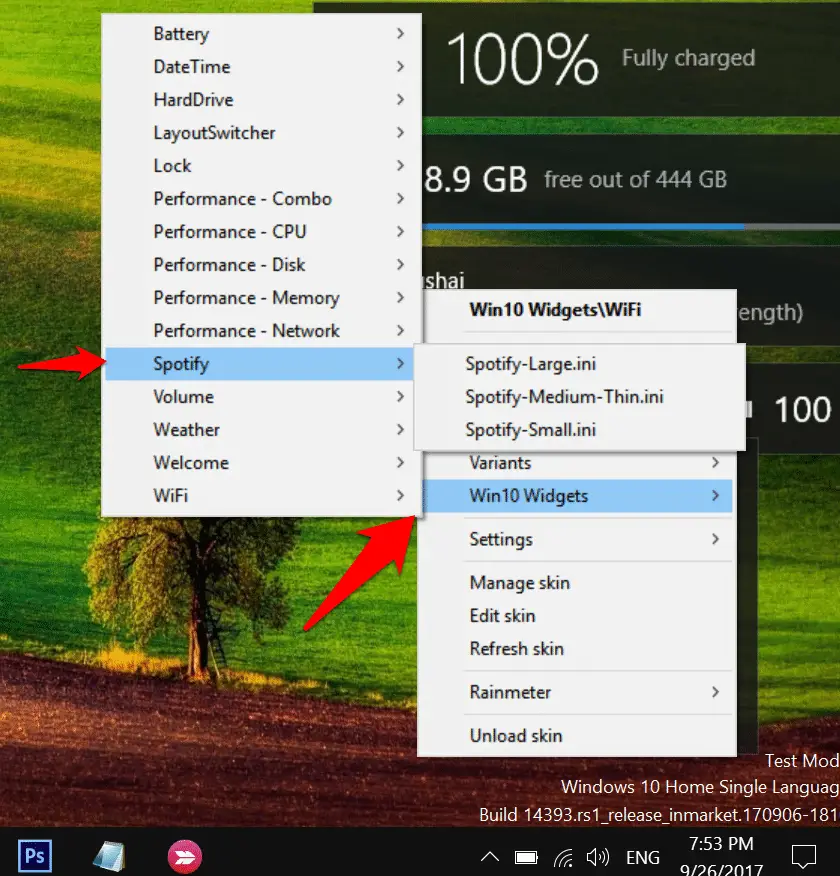This screenshot has width=840, height=876.
Task: Expand the Settings submenu arrow
Action: [x=715, y=539]
